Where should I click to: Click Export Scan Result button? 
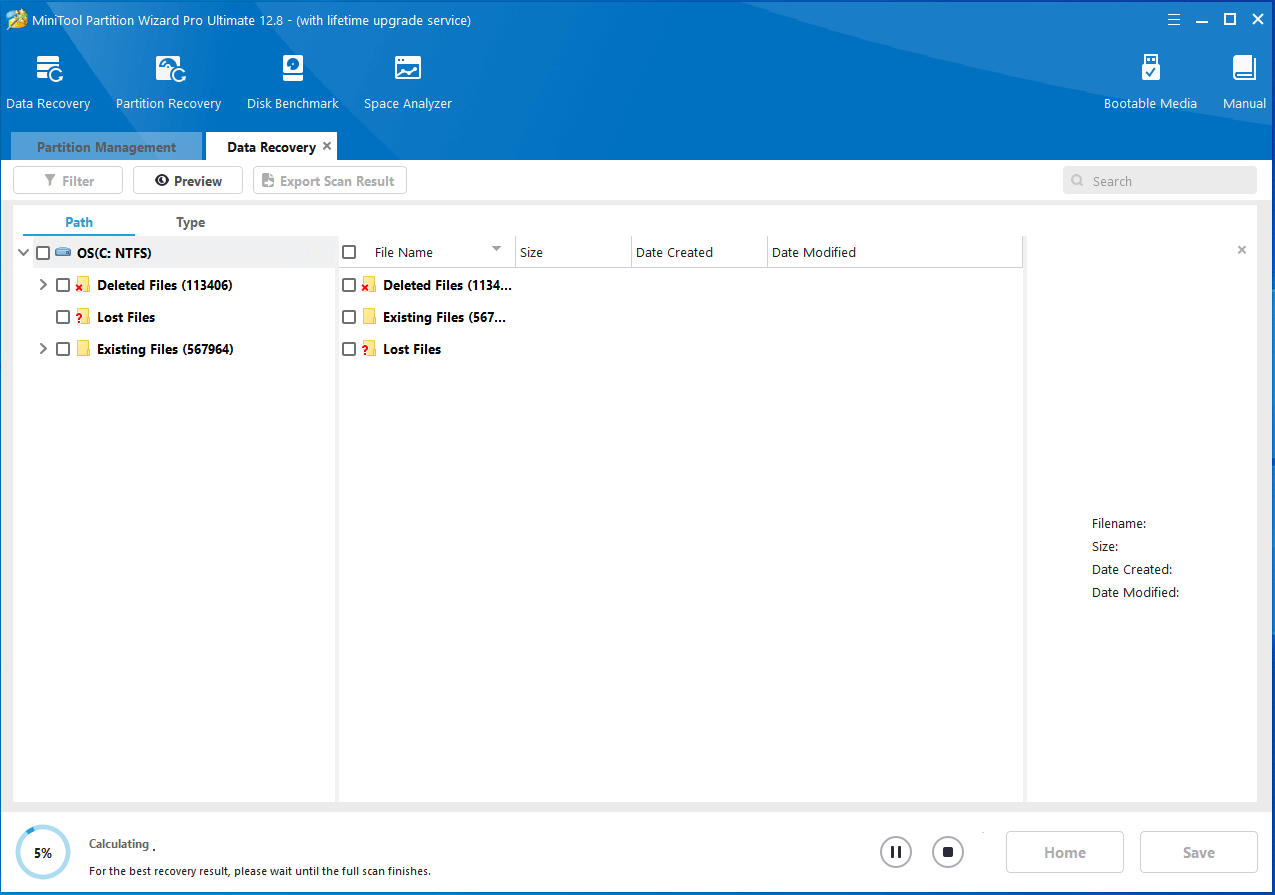coord(330,181)
